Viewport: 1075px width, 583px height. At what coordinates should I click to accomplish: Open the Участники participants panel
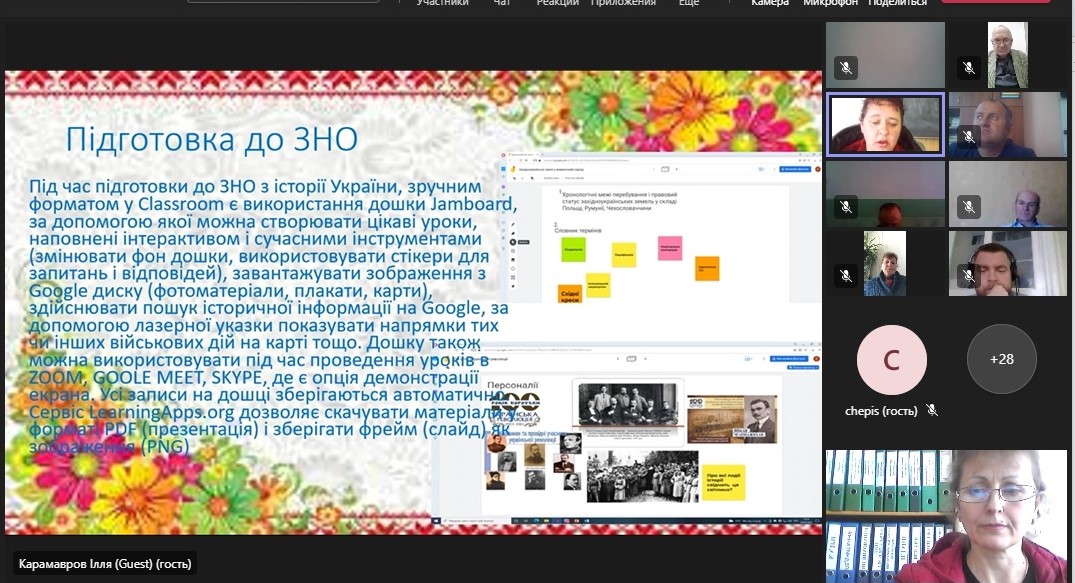(442, 3)
